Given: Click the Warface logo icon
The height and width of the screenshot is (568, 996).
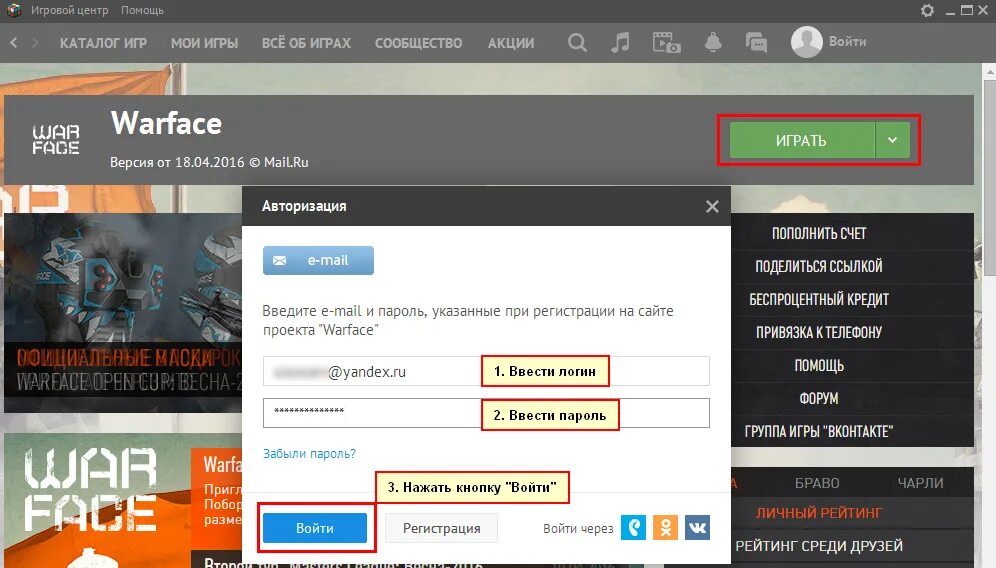Looking at the screenshot, I should tap(56, 139).
